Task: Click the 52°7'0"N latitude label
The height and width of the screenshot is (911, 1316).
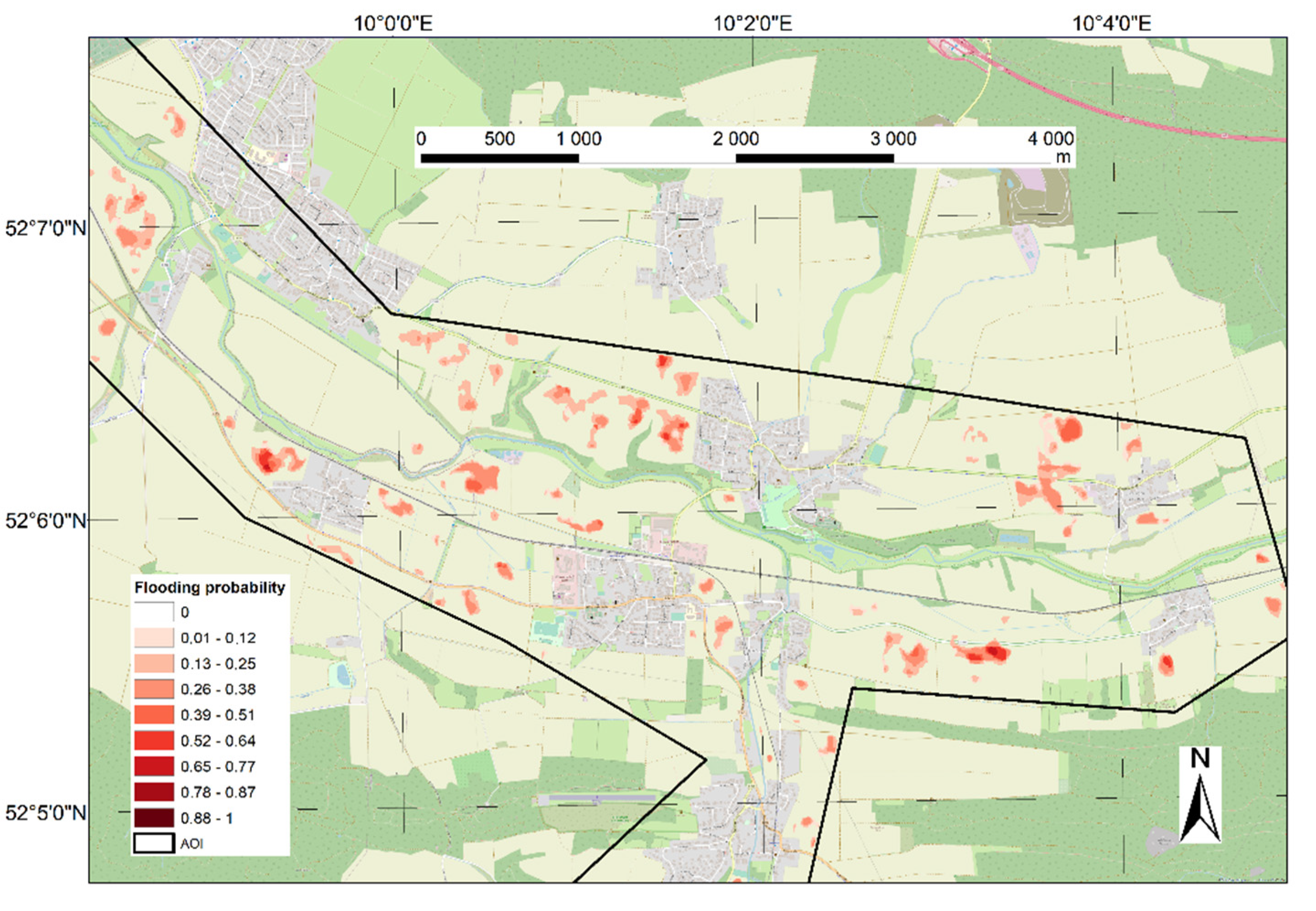Action: pyautogui.click(x=46, y=228)
